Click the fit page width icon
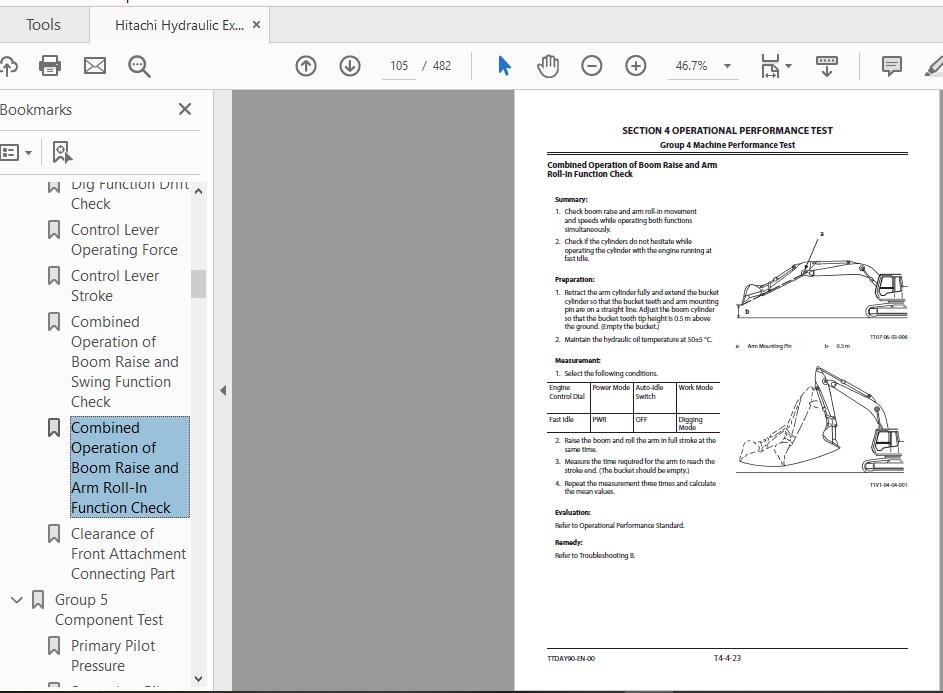The width and height of the screenshot is (943, 693). 770,66
